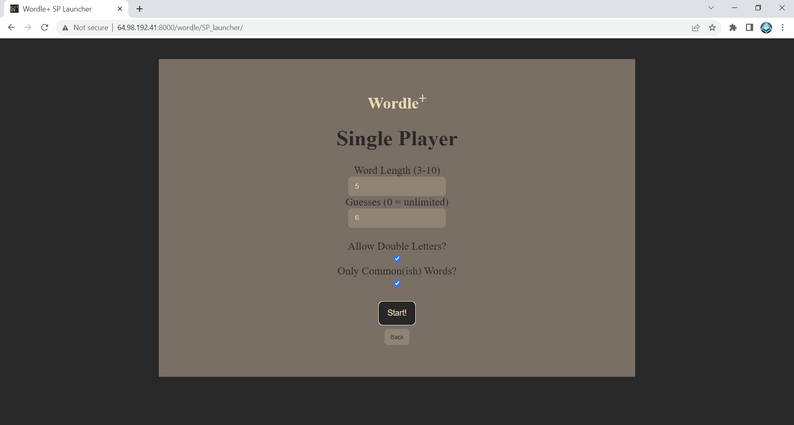This screenshot has height=425, width=794.
Task: Click the Start! button
Action: coord(396,313)
